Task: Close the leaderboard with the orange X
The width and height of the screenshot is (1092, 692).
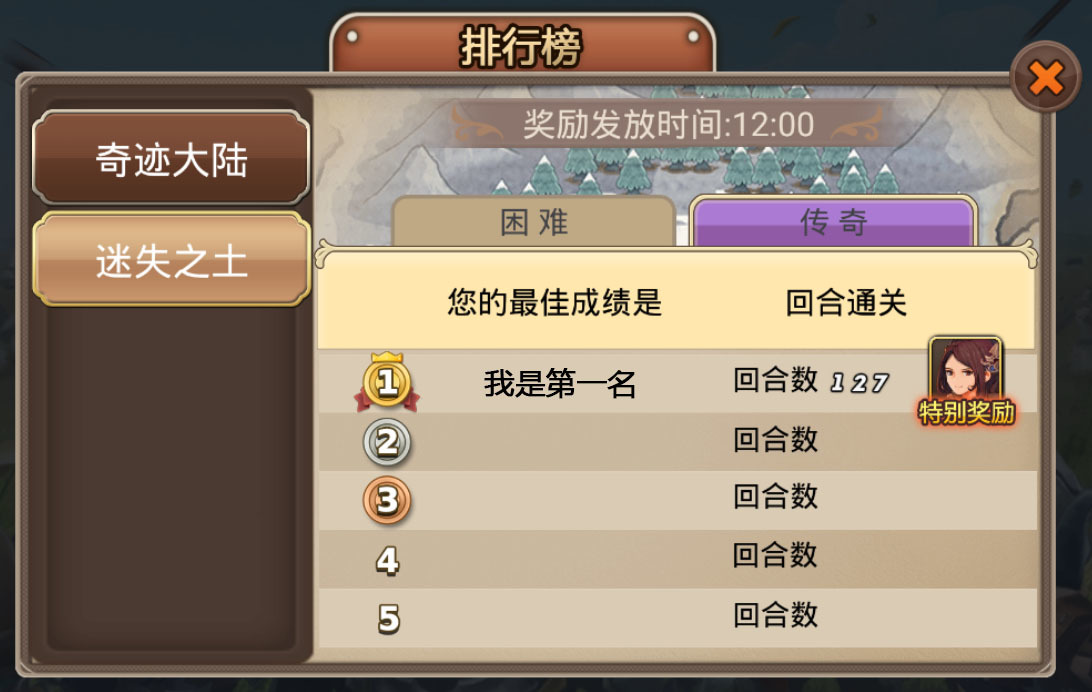Action: click(1045, 77)
